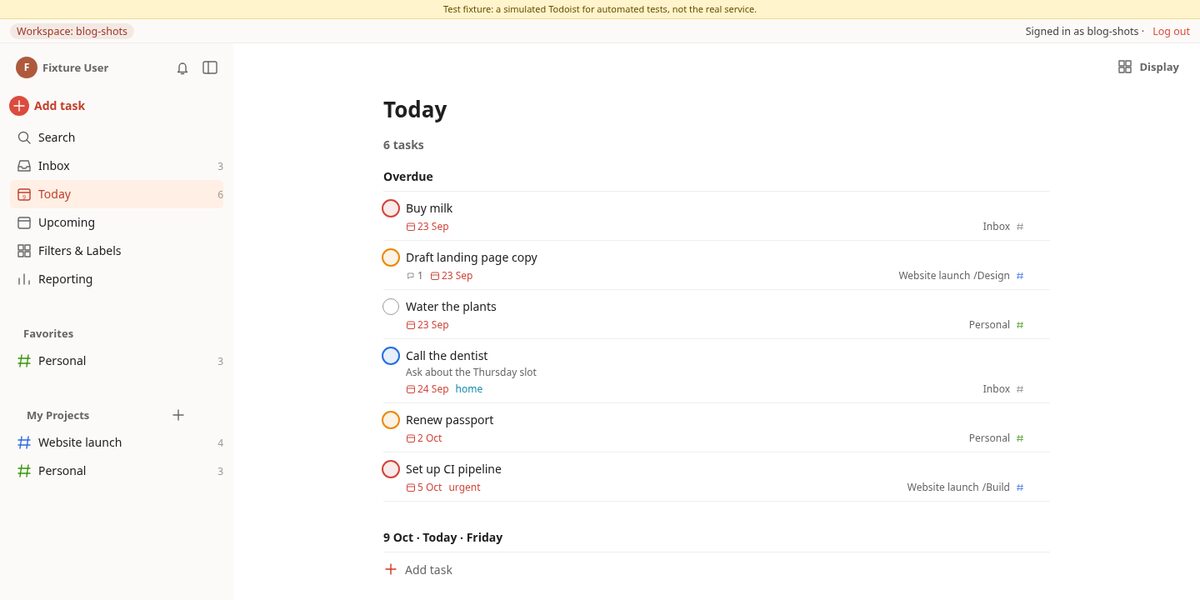Click the Fixture User avatar
1200x600 pixels.
point(26,68)
